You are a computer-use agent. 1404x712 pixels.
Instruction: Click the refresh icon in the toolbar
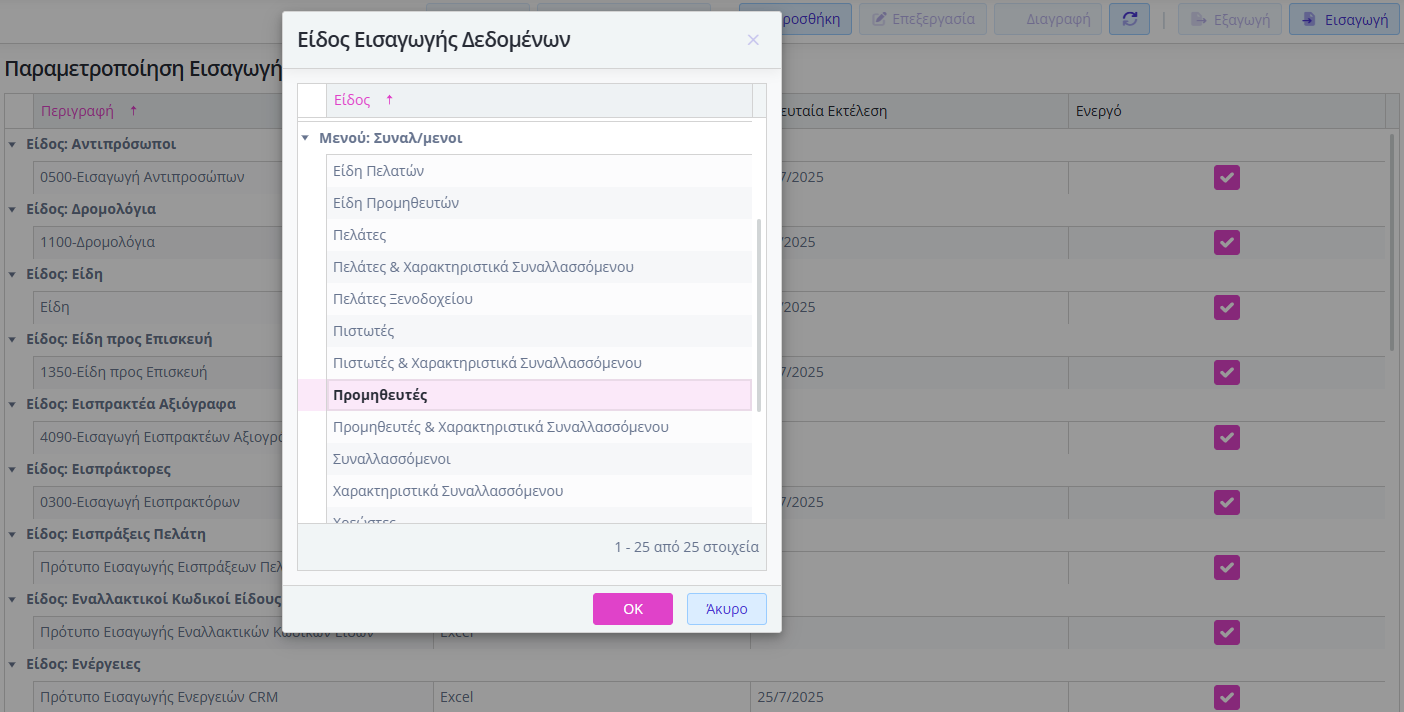(x=1129, y=19)
